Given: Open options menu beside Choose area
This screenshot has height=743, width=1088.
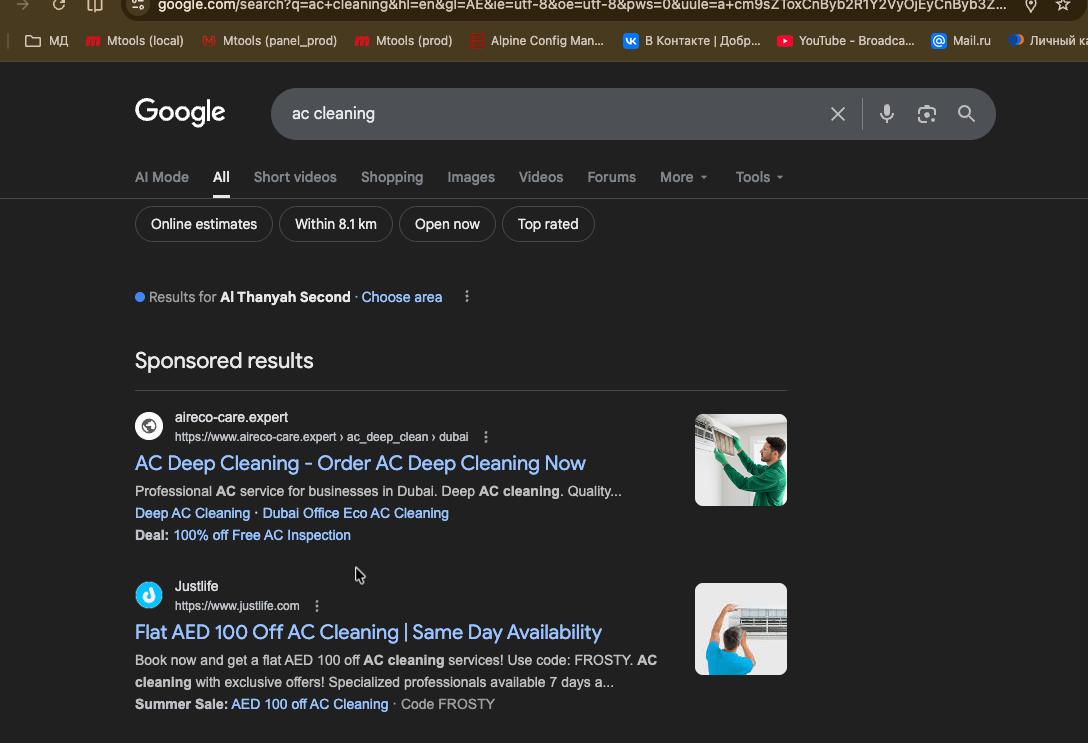Looking at the screenshot, I should pos(466,297).
